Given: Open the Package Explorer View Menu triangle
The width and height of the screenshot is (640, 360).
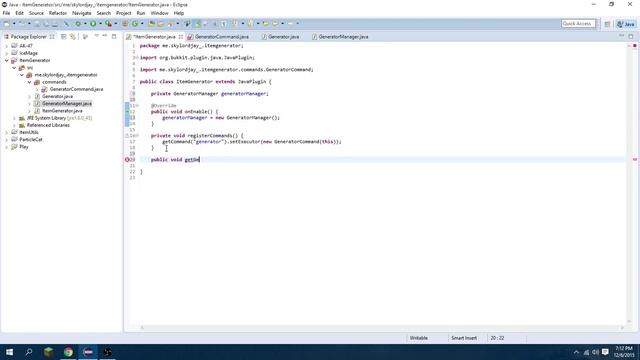Looking at the screenshot, I should click(97, 36).
